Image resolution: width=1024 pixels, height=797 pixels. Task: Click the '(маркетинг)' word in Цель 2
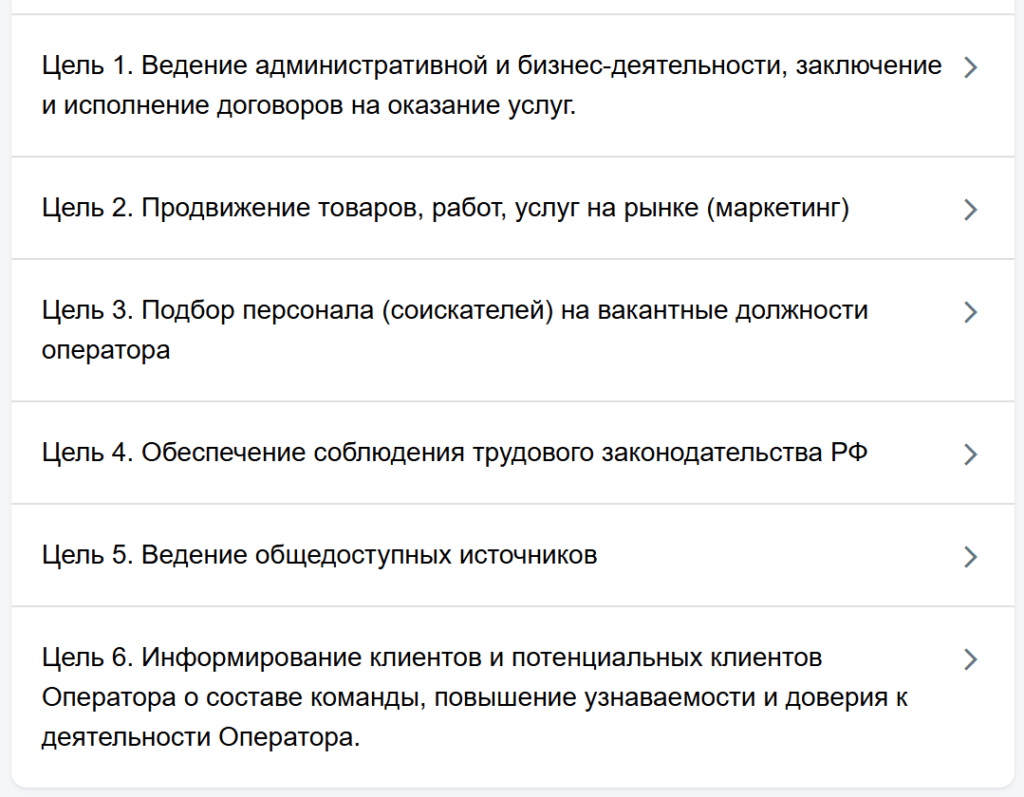pyautogui.click(x=777, y=209)
